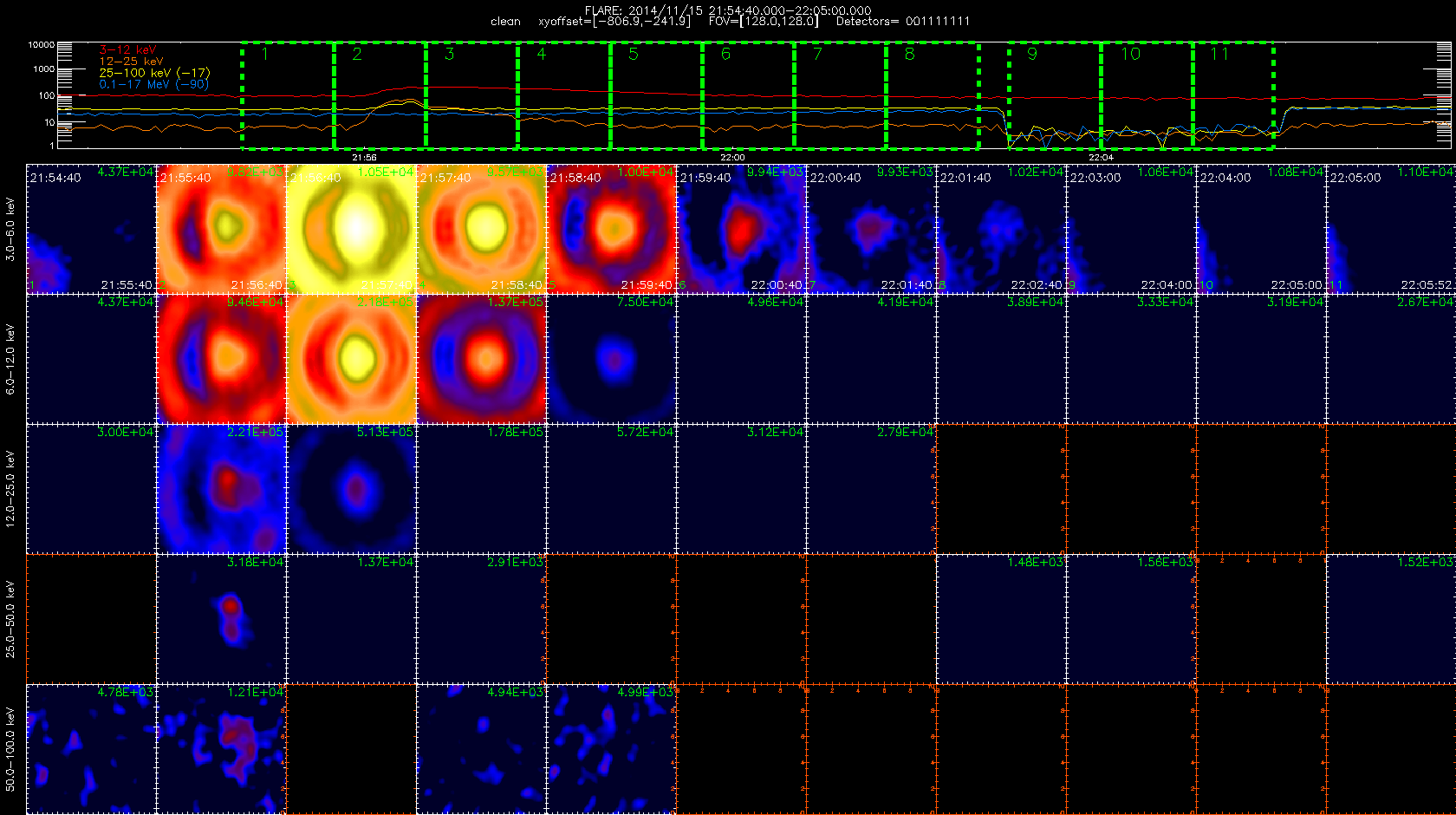Click the 1.56E+03 peak value
This screenshot has width=1456, height=815.
tap(1166, 562)
